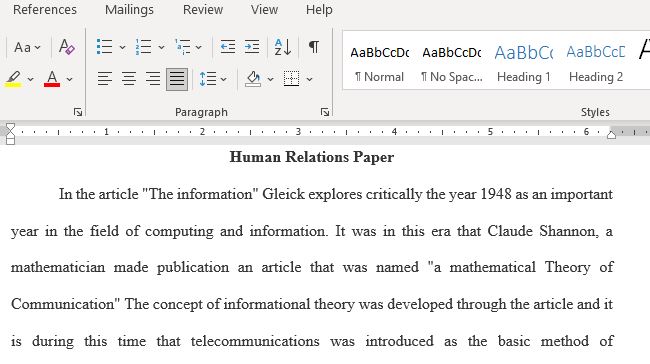This screenshot has width=650, height=364.
Task: Click the Borders icon
Action: click(x=291, y=79)
